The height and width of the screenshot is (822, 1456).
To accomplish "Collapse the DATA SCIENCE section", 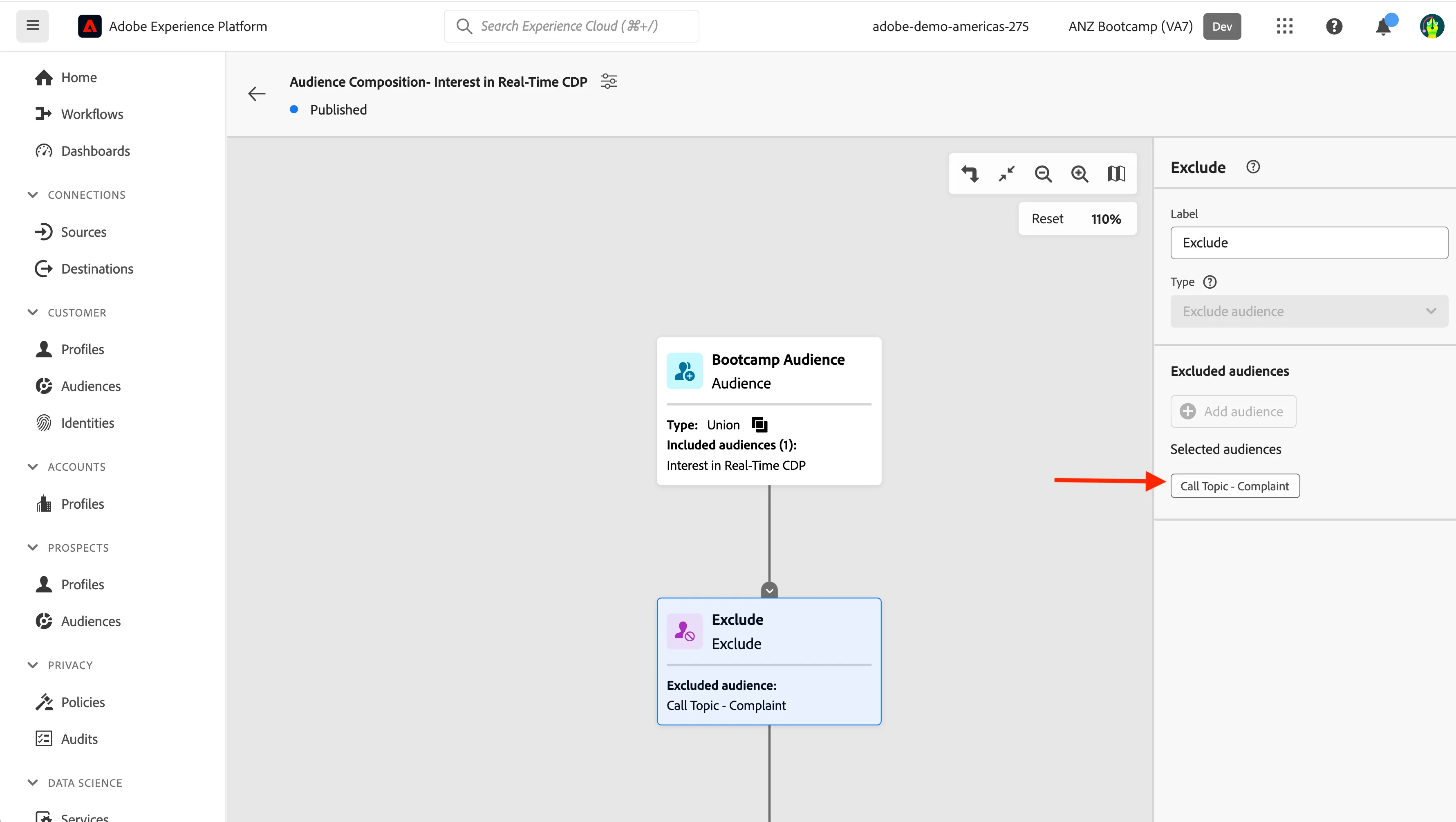I will point(33,783).
